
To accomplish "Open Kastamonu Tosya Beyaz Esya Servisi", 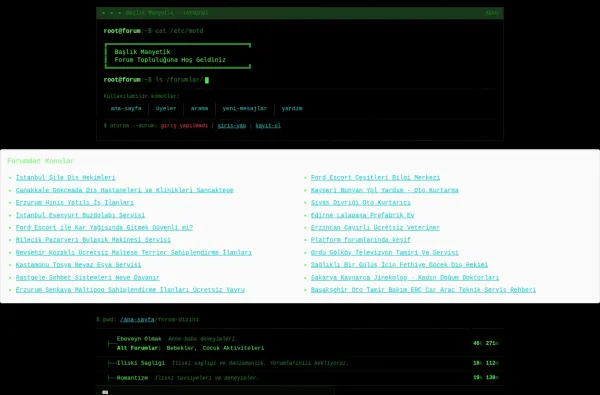I will point(78,265).
